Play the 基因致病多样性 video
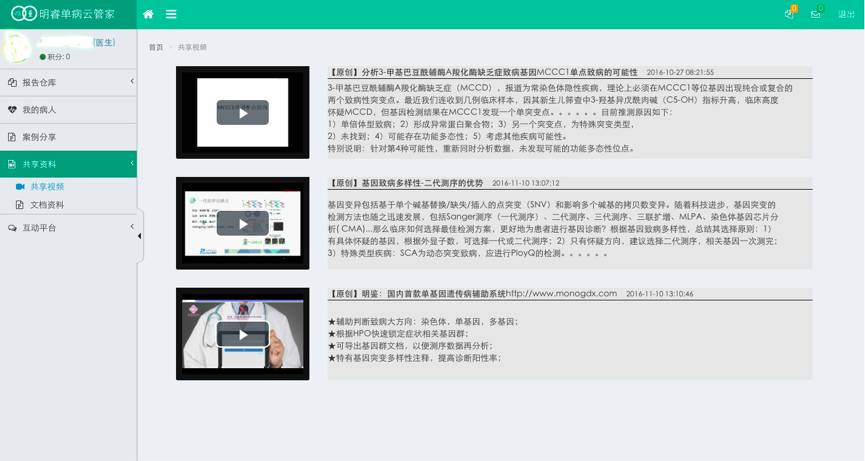The image size is (865, 461). tap(242, 223)
